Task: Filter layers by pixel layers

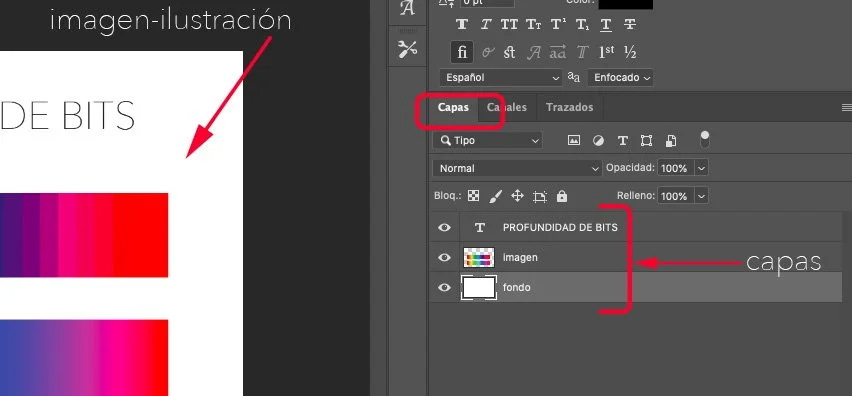Action: click(573, 141)
